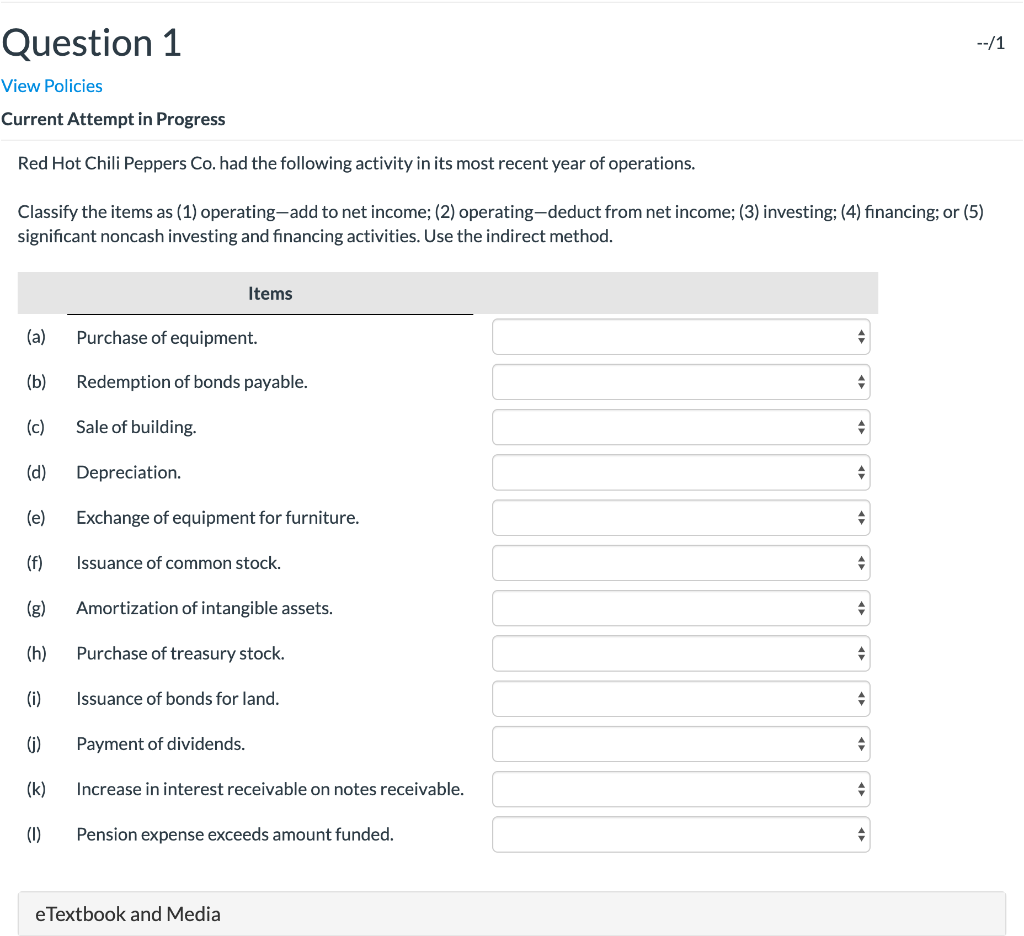Image resolution: width=1024 pixels, height=936 pixels.
Task: Open the dropdown for Sale of building
Action: click(x=680, y=427)
